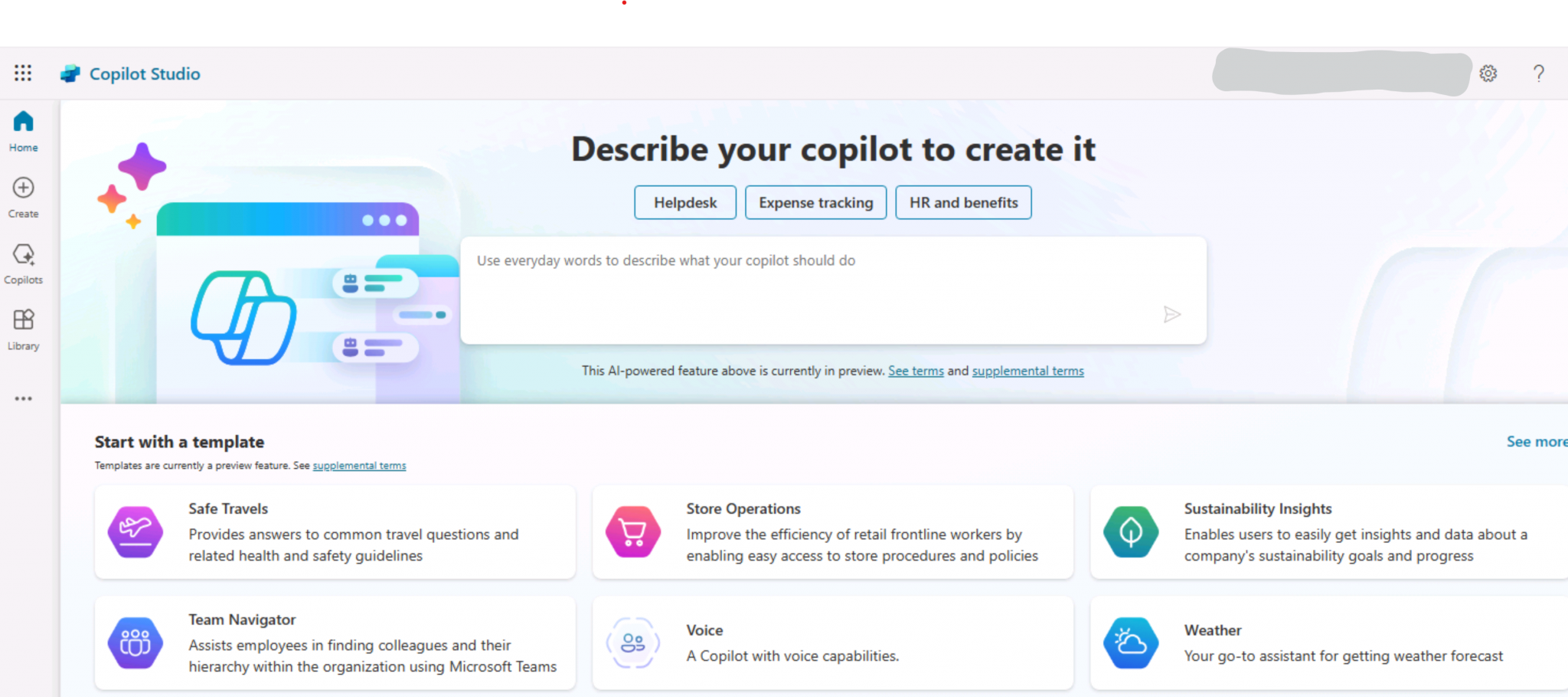Click 'A Copilot with voice capabilities.' description
The image size is (1568, 697).
click(792, 656)
